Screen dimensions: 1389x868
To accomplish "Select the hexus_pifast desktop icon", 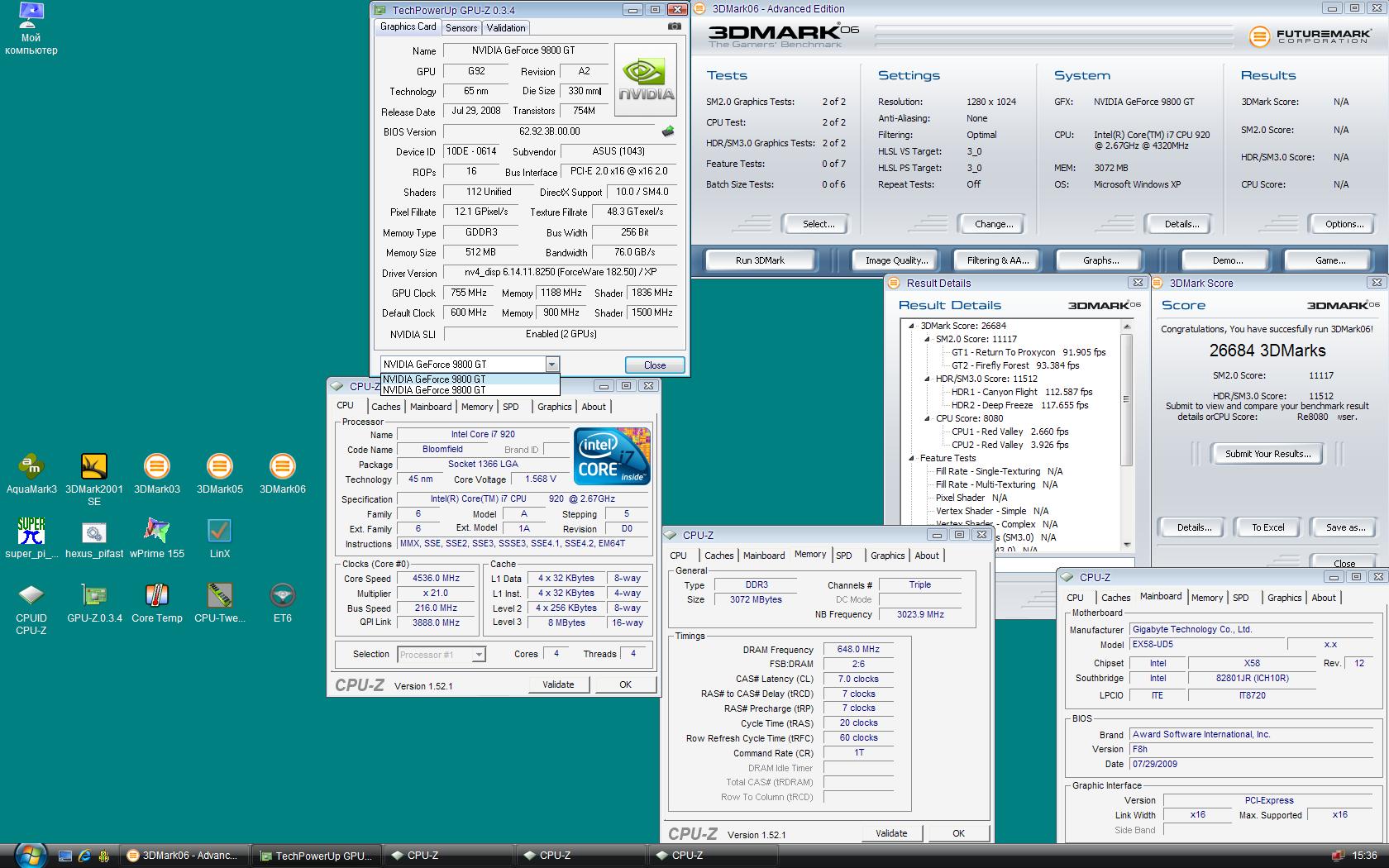I will click(x=94, y=538).
